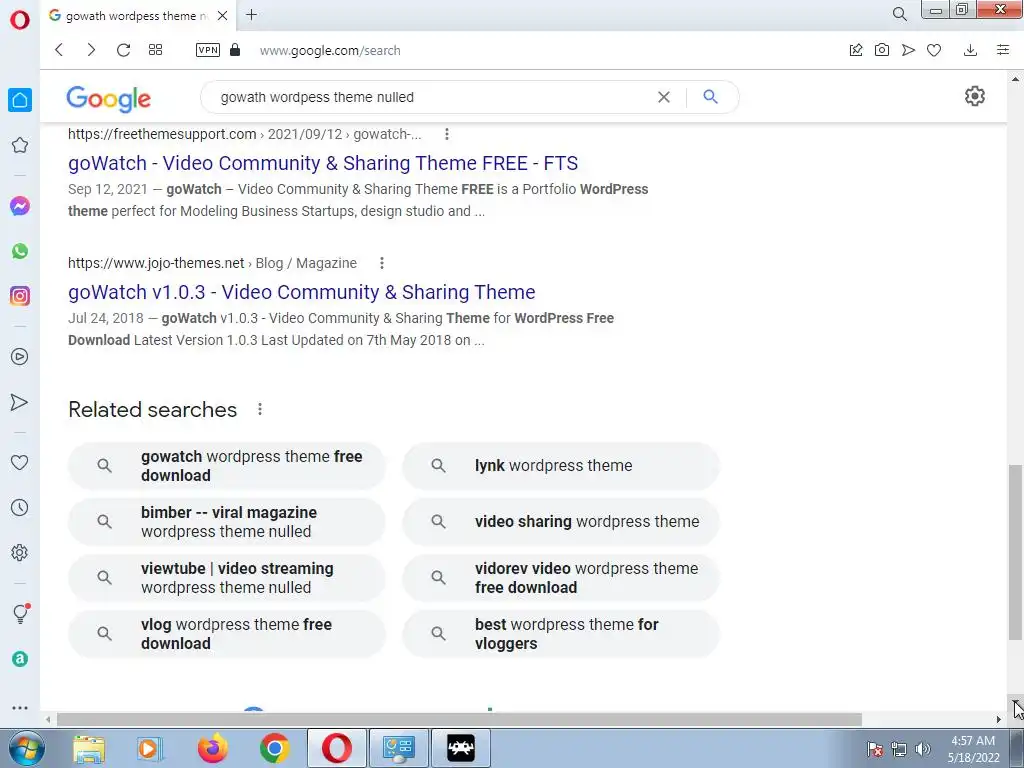Click the Google logo
This screenshot has height=768, width=1024.
108,98
